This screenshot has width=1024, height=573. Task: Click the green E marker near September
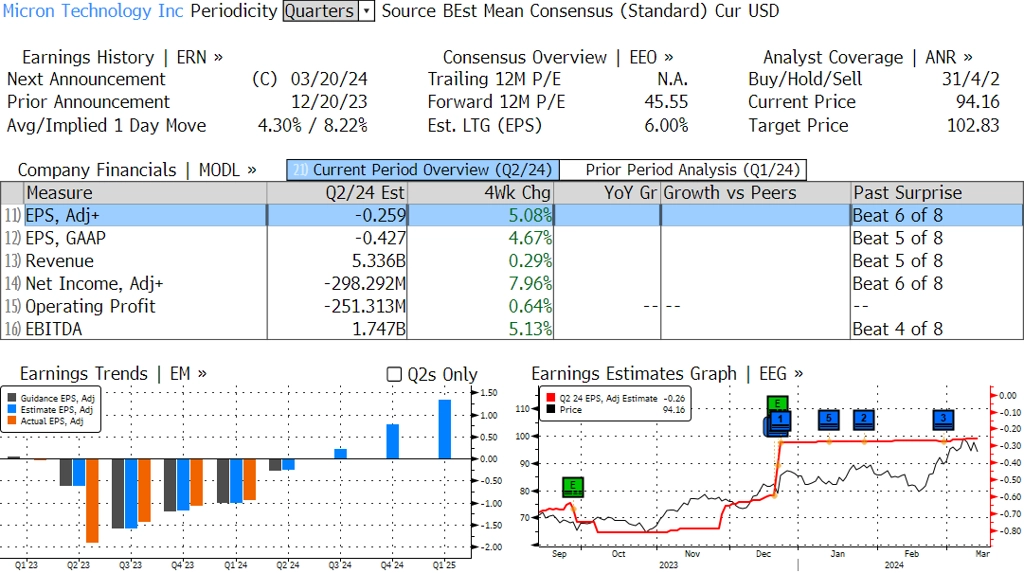(x=573, y=487)
